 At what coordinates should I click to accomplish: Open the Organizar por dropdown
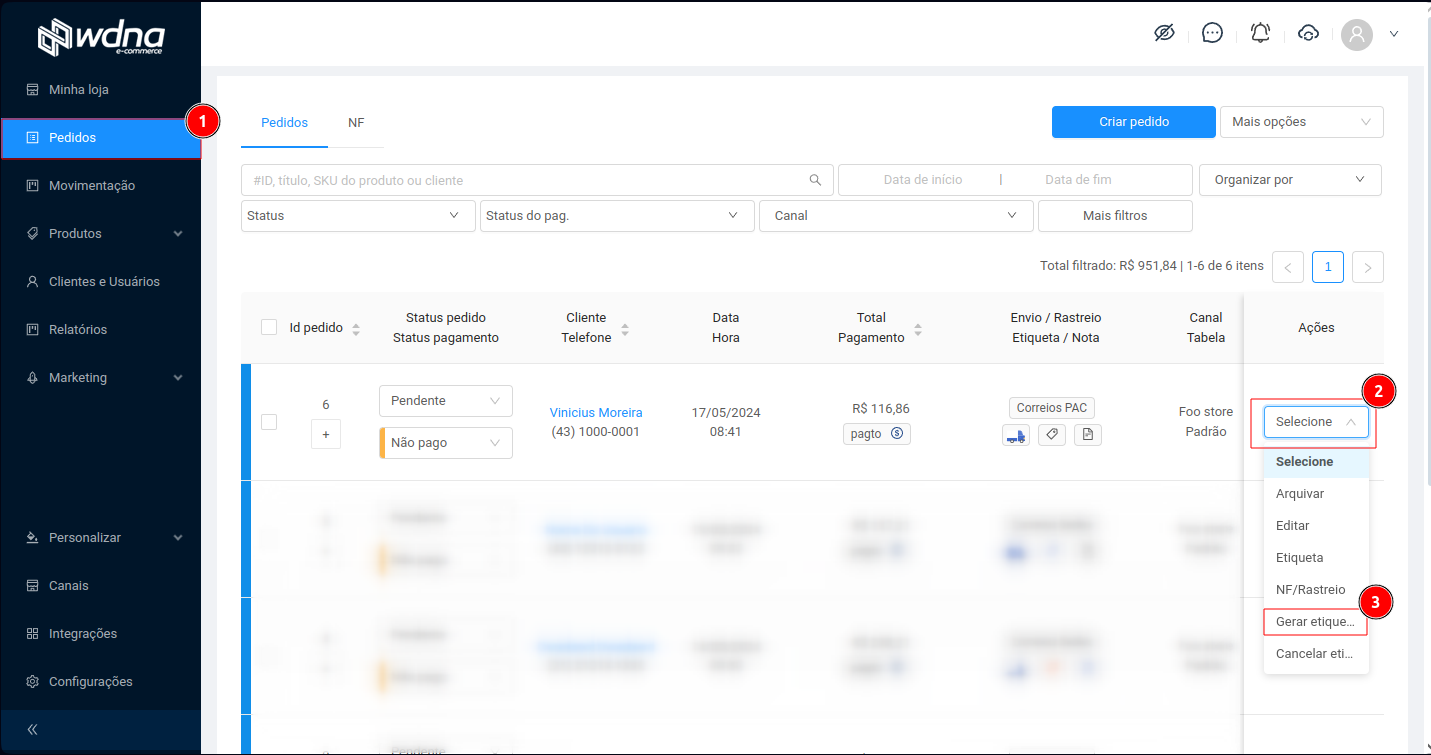tap(1290, 180)
